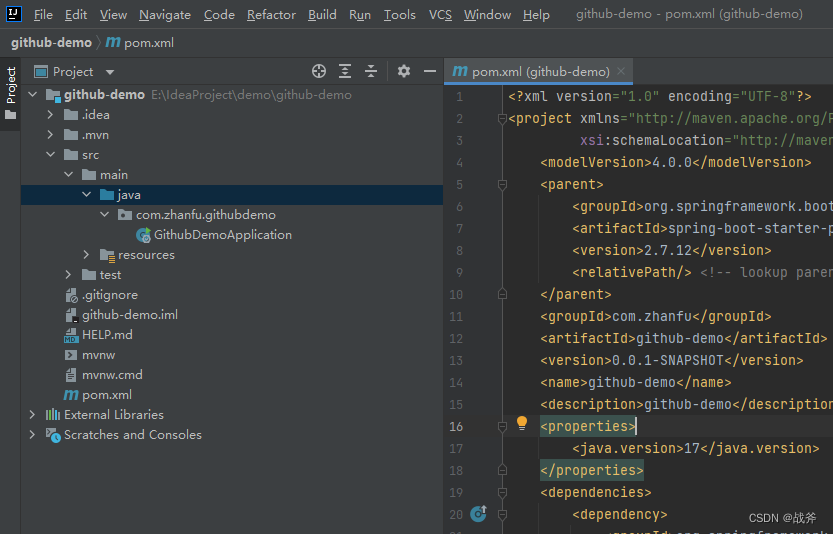Select HELP.md in the project tree

[x=107, y=335]
